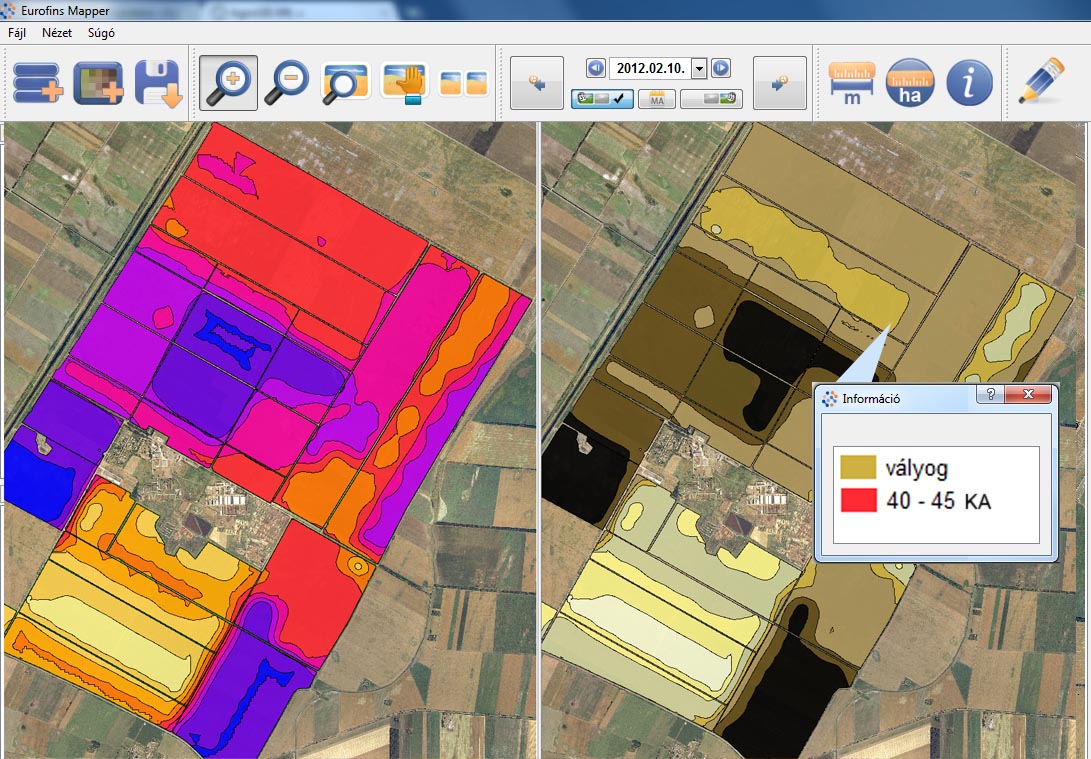Toggle the checkmarked layer mode button

[x=602, y=98]
